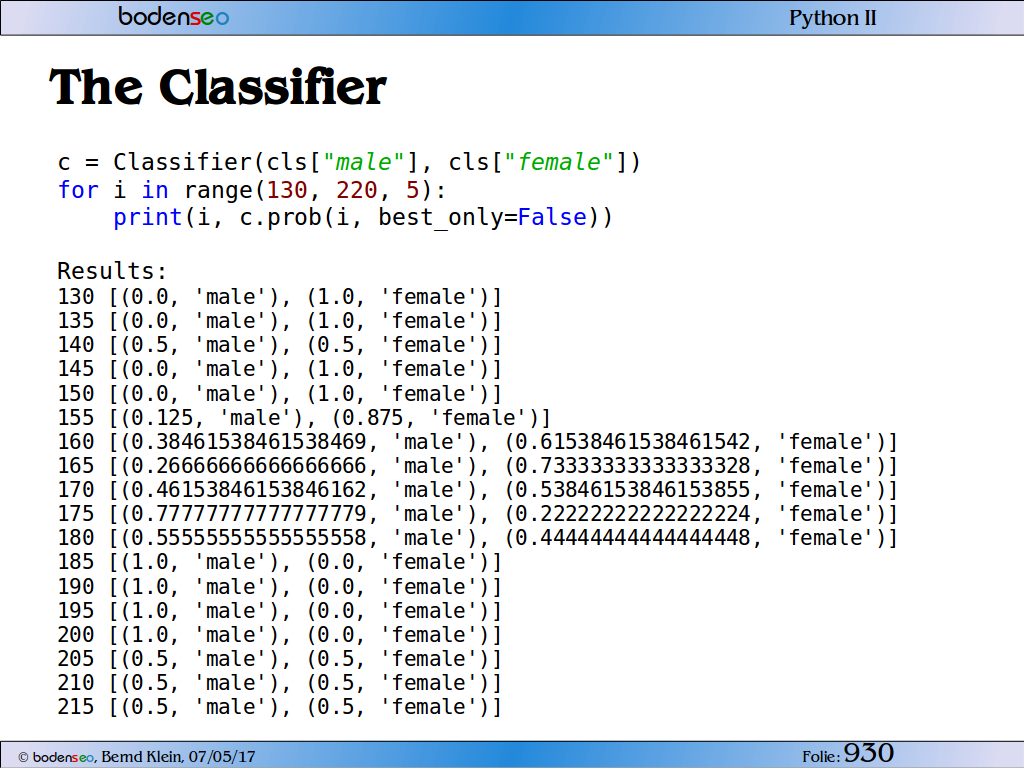Click the result row starting with 210
Viewport: 1024px width, 768px height.
tap(280, 683)
